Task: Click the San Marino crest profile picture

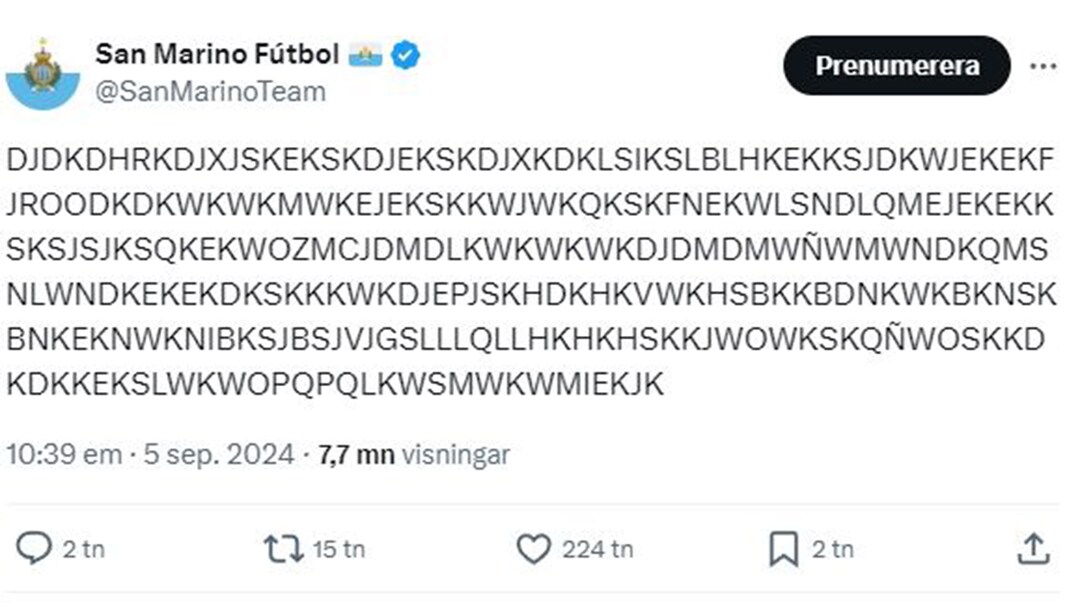Action: pos(42,72)
